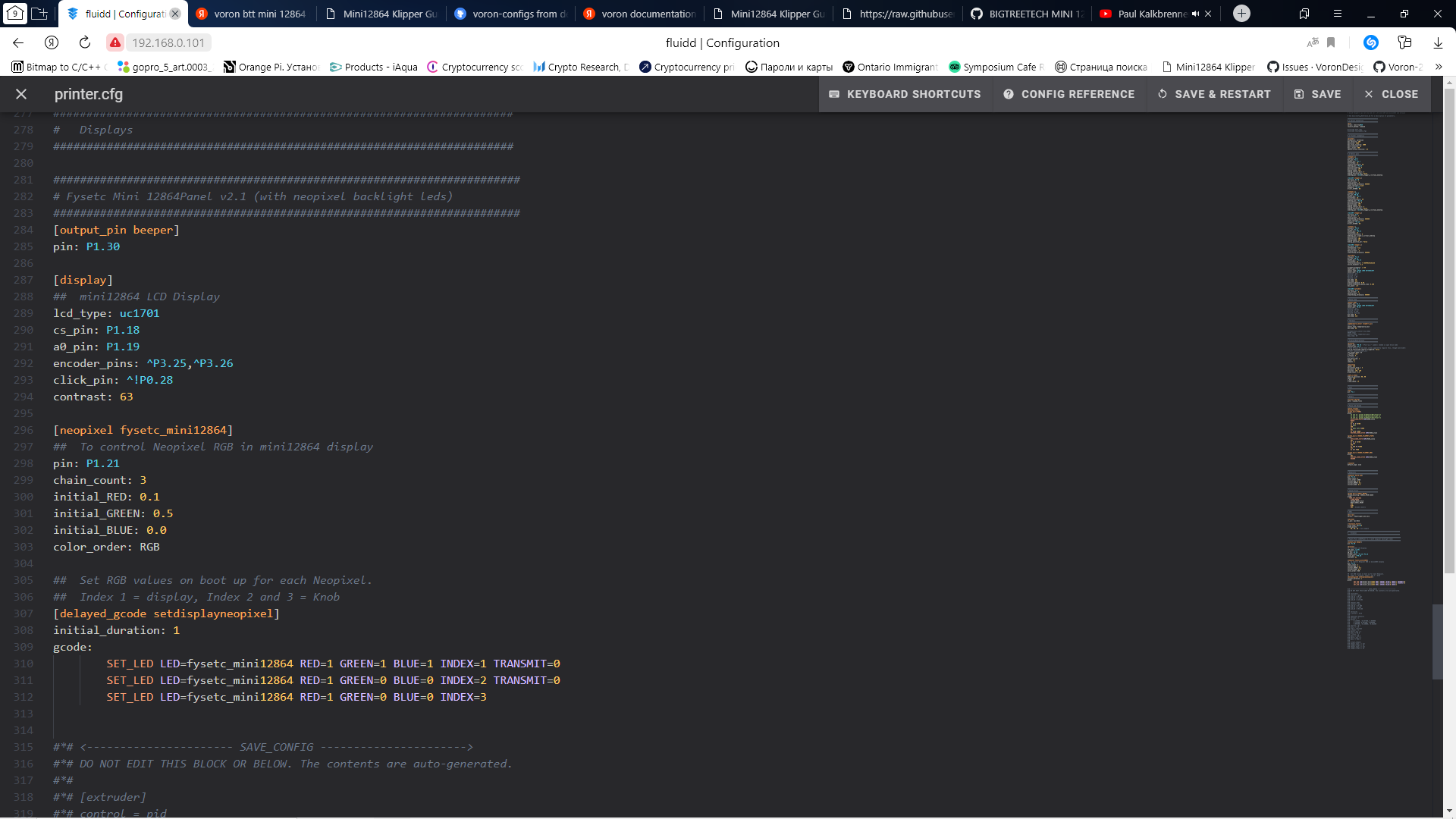Close the printer.cfg editor with X icon
Image resolution: width=1456 pixels, height=819 pixels.
click(x=21, y=94)
